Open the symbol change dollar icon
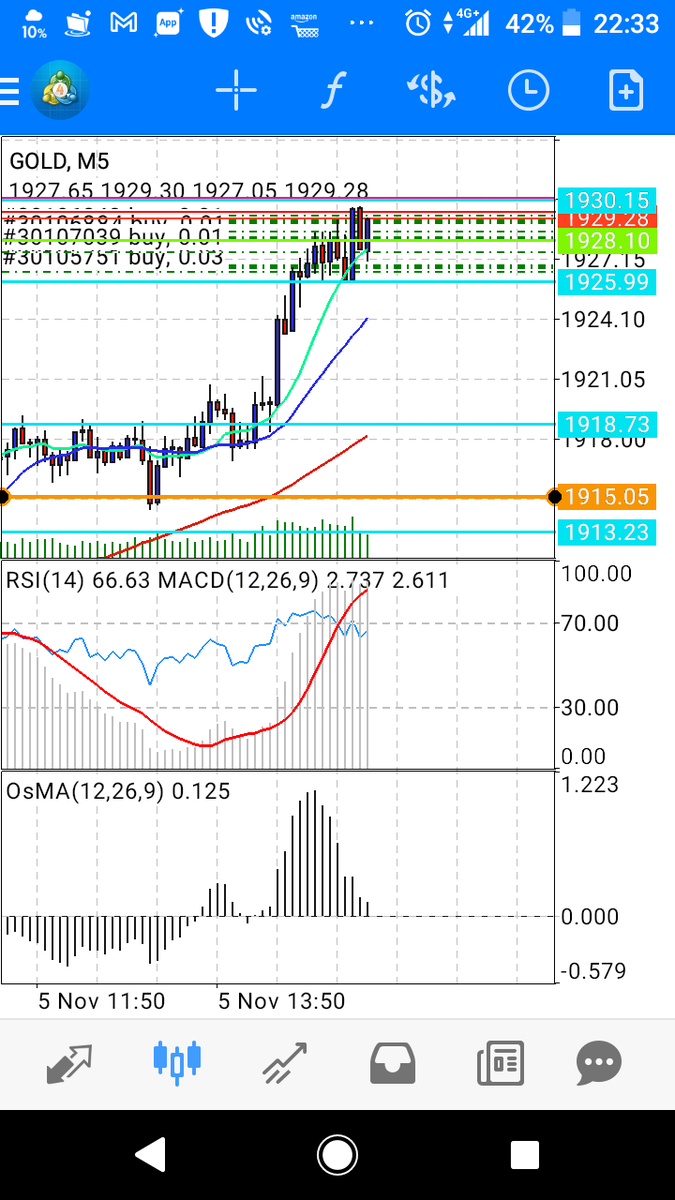The height and width of the screenshot is (1200, 675). pos(431,91)
